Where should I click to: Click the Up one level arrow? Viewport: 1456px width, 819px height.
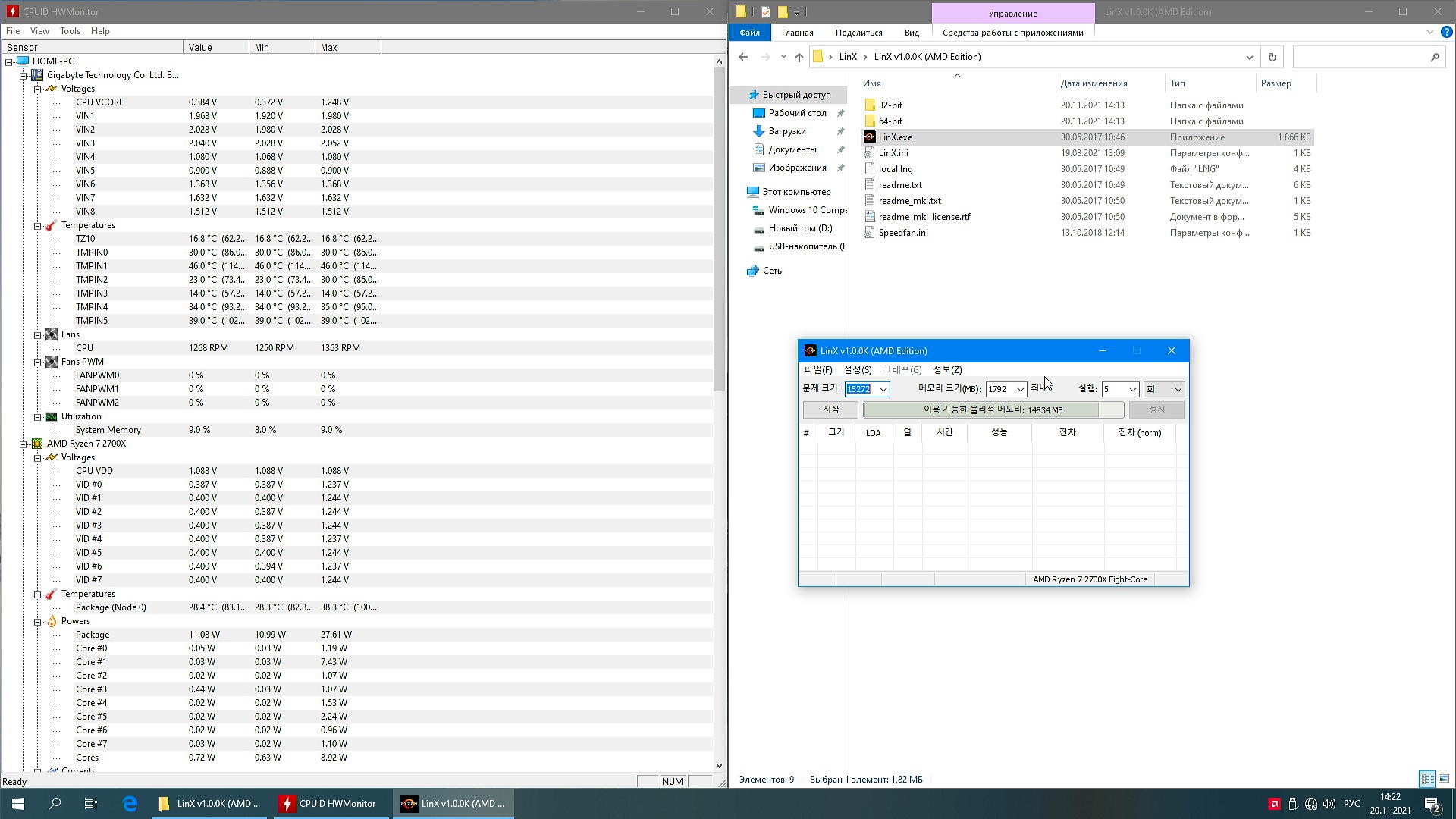tap(799, 57)
